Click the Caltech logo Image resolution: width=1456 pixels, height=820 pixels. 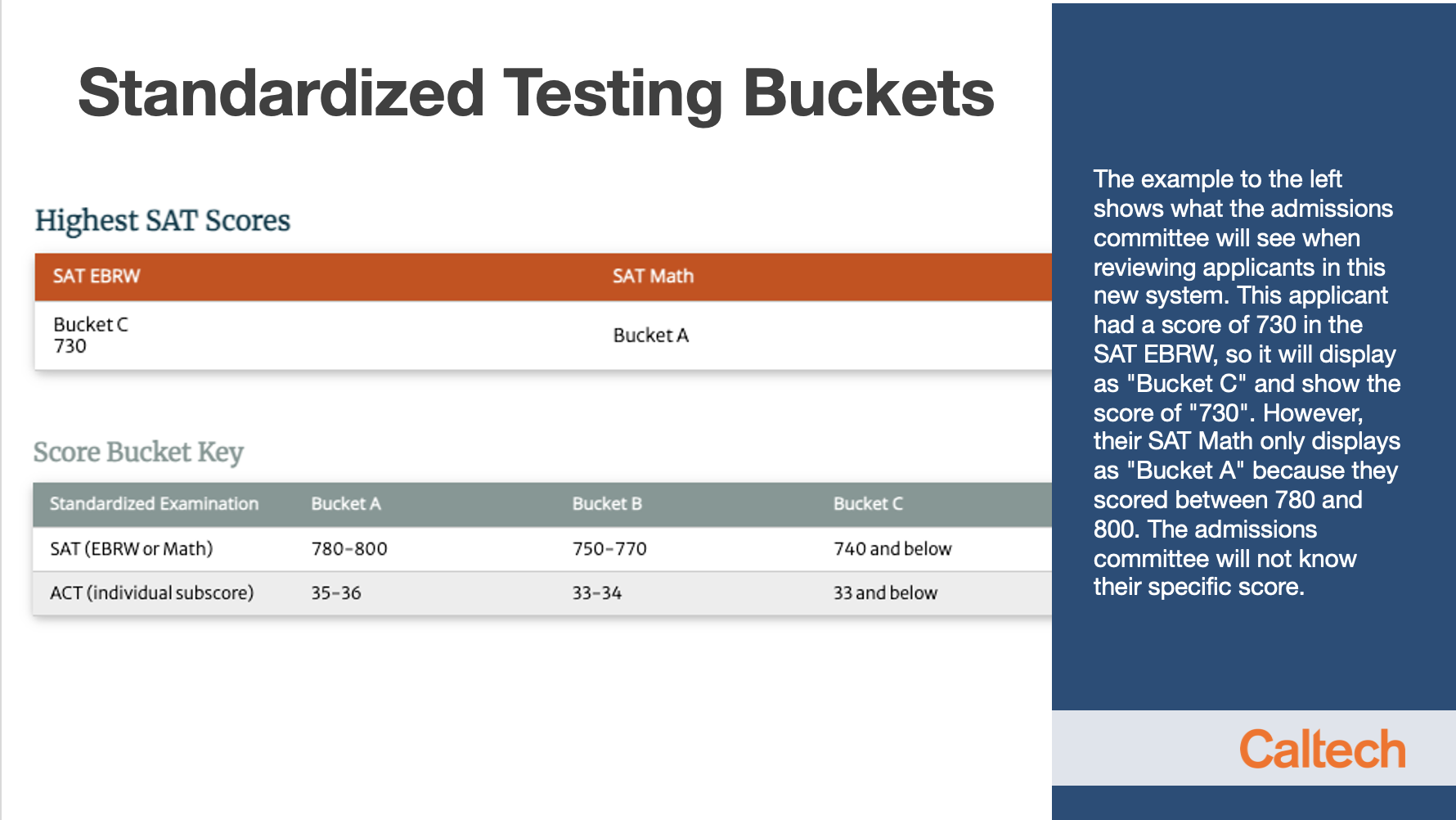pos(1321,749)
